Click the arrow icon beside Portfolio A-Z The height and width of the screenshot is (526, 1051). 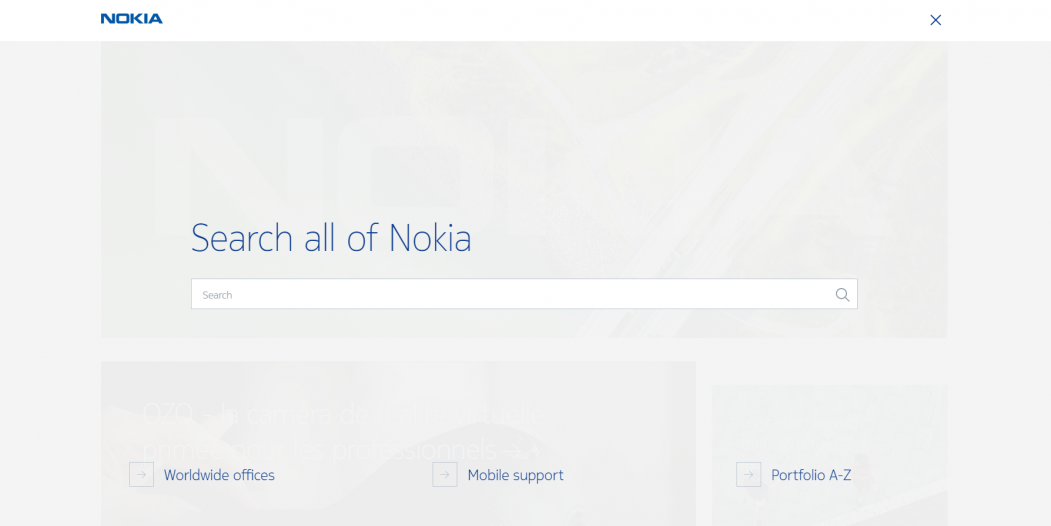[748, 475]
